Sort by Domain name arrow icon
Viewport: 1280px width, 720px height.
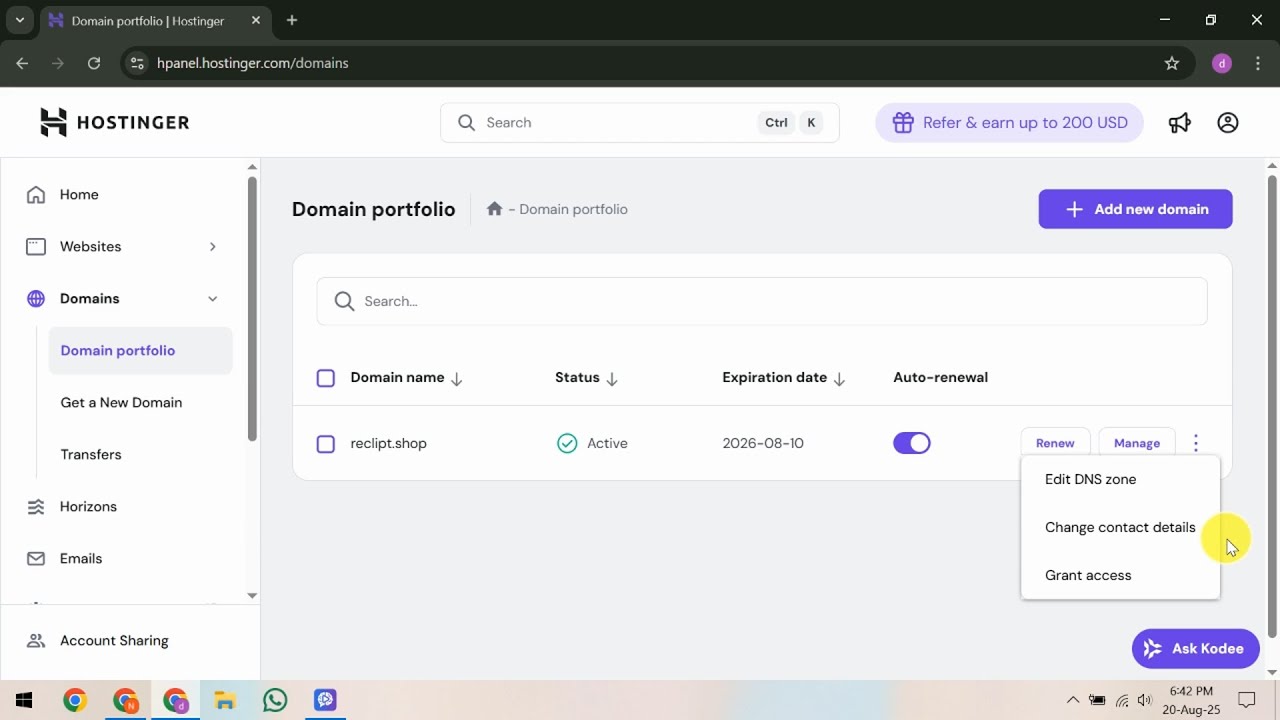[457, 379]
